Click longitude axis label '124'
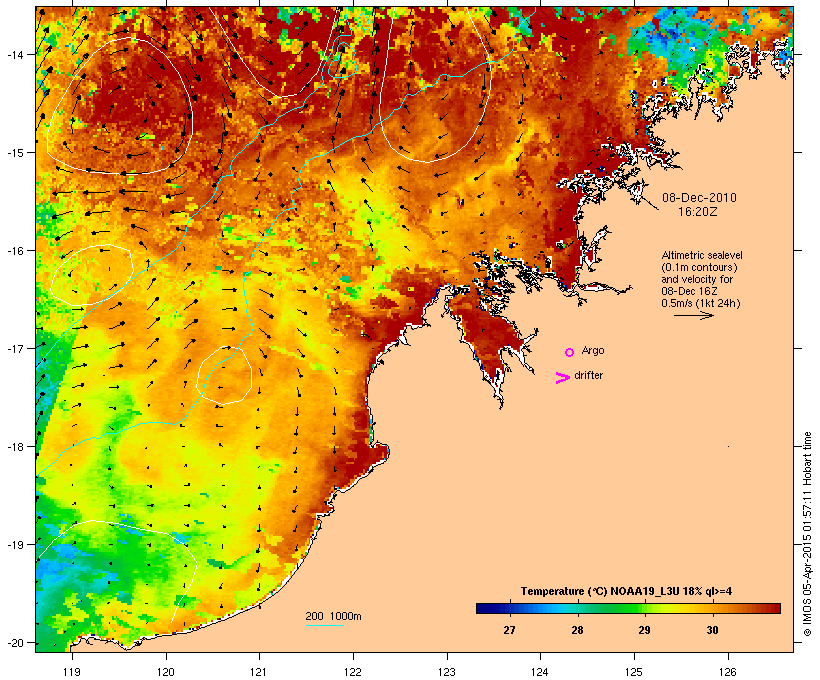Screen dimensions: 820x680 540,672
